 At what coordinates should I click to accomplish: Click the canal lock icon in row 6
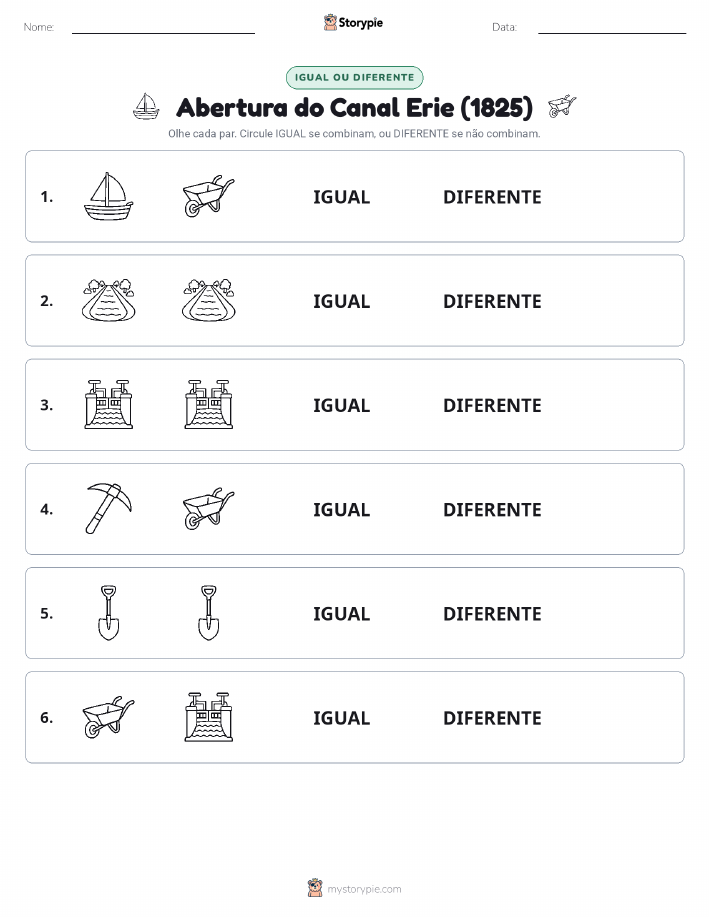tap(209, 717)
